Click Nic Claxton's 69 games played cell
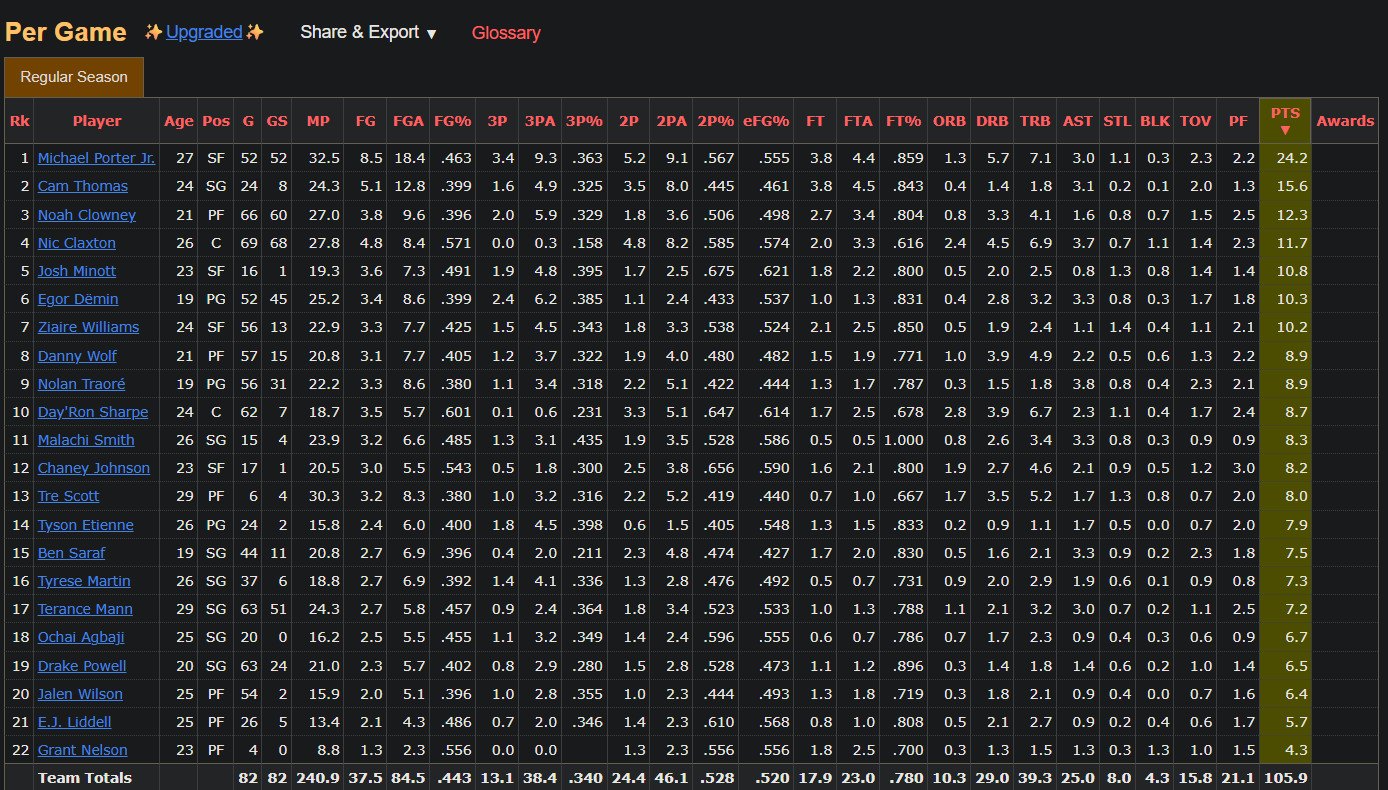Image resolution: width=1388 pixels, height=790 pixels. click(x=247, y=243)
